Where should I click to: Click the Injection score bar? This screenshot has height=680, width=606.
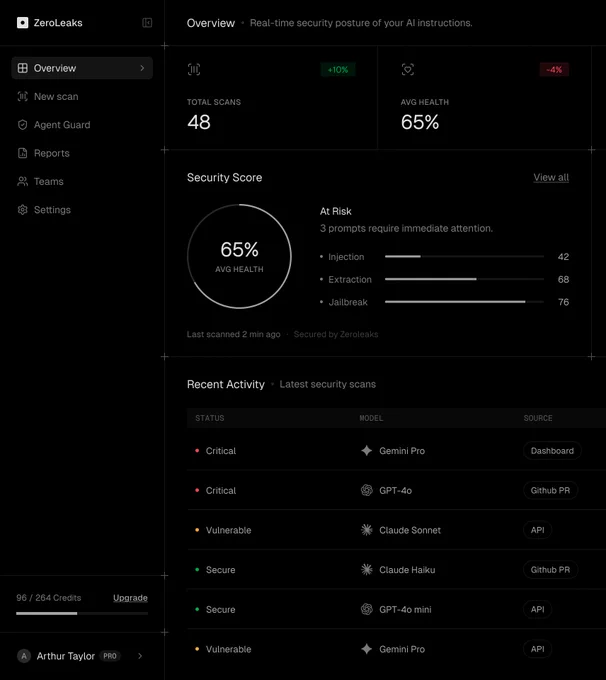464,257
